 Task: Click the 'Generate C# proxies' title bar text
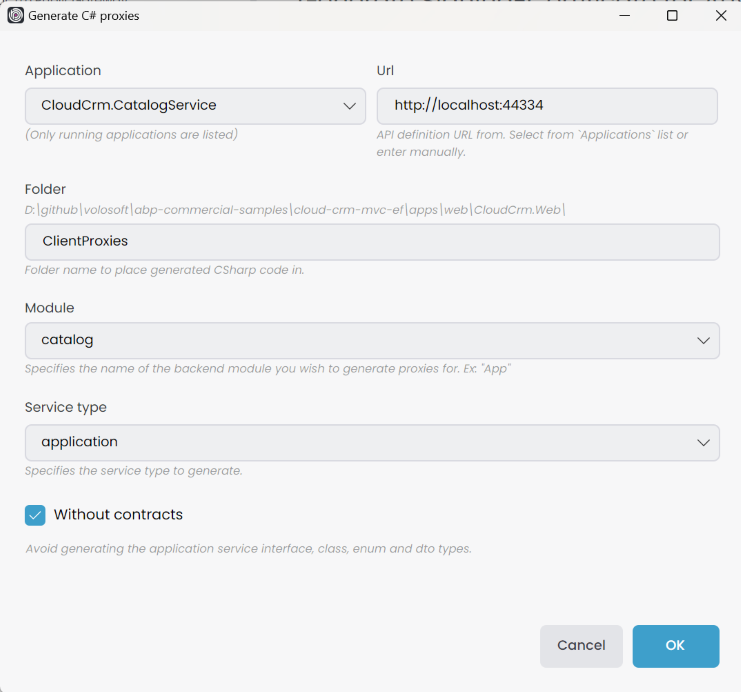pyautogui.click(x=84, y=16)
